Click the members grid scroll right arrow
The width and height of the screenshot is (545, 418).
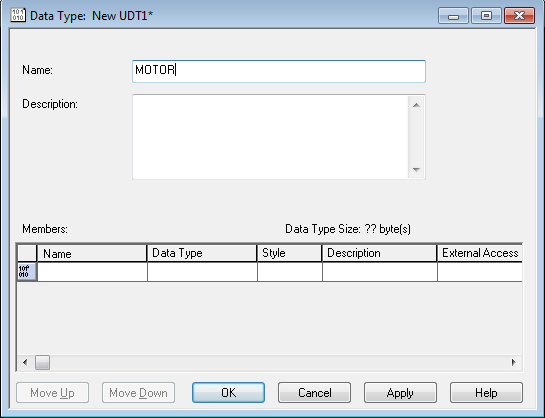[x=514, y=362]
